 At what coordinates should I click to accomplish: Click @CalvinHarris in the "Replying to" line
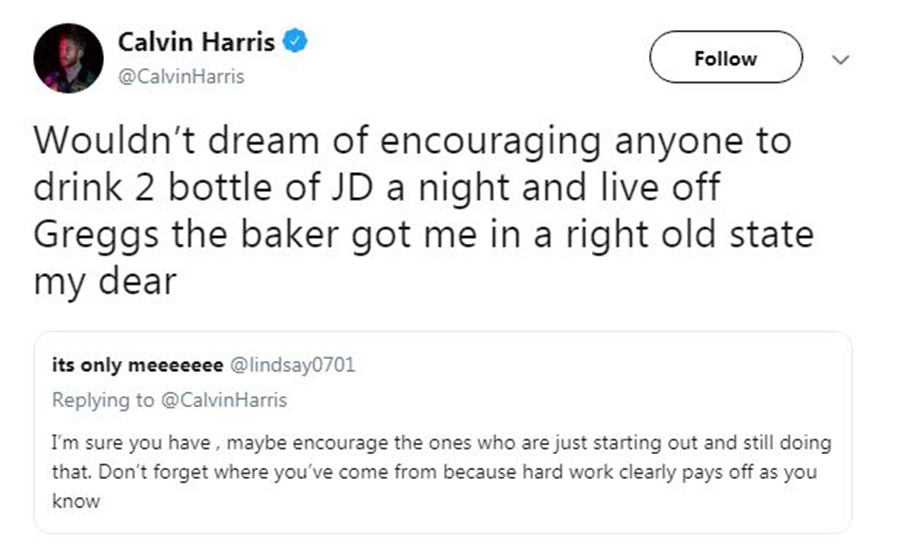point(223,400)
